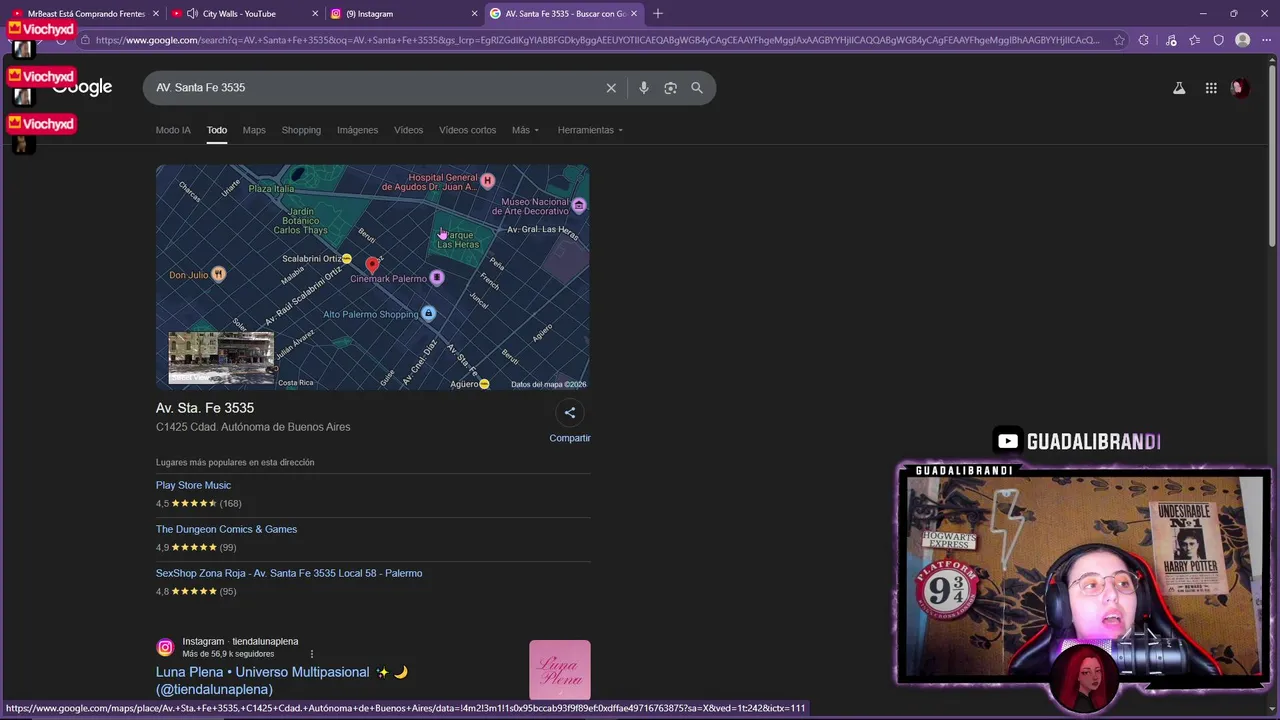Select Alto Palermo Shopping map marker
The image size is (1280, 720).
[428, 314]
